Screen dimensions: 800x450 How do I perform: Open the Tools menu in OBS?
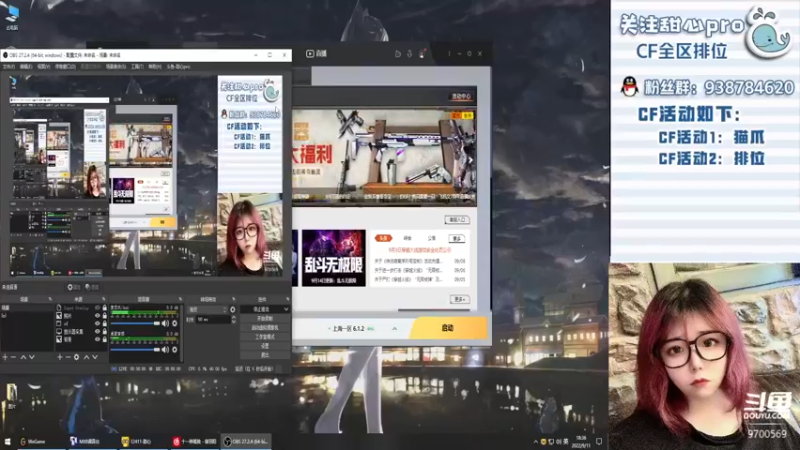coord(137,67)
